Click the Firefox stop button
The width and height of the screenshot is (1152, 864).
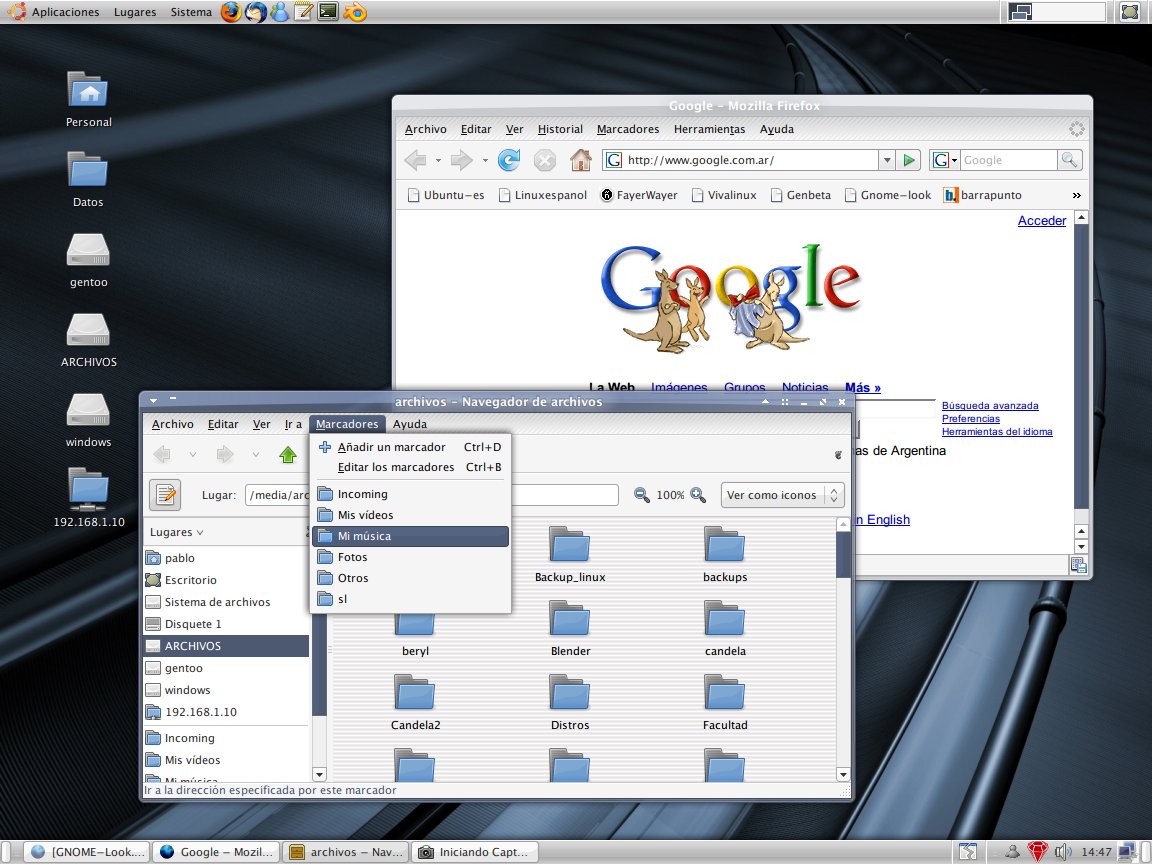coord(544,159)
